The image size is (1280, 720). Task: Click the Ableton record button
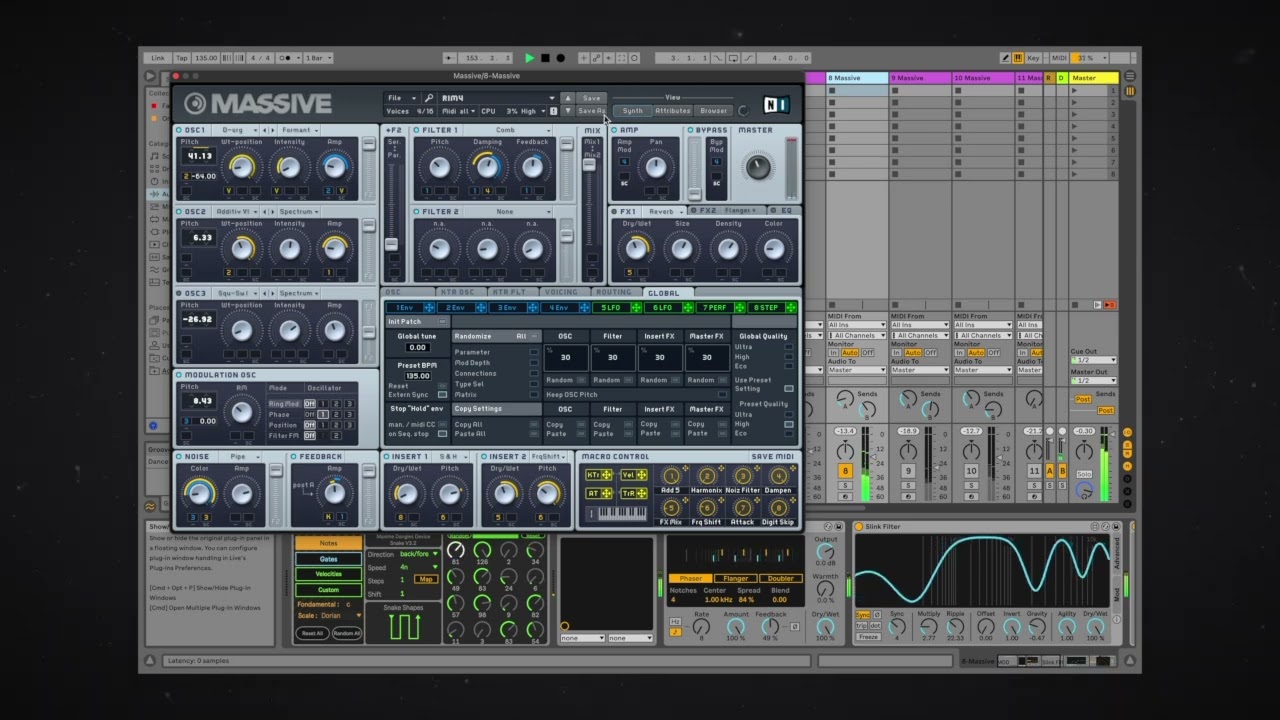(x=560, y=58)
